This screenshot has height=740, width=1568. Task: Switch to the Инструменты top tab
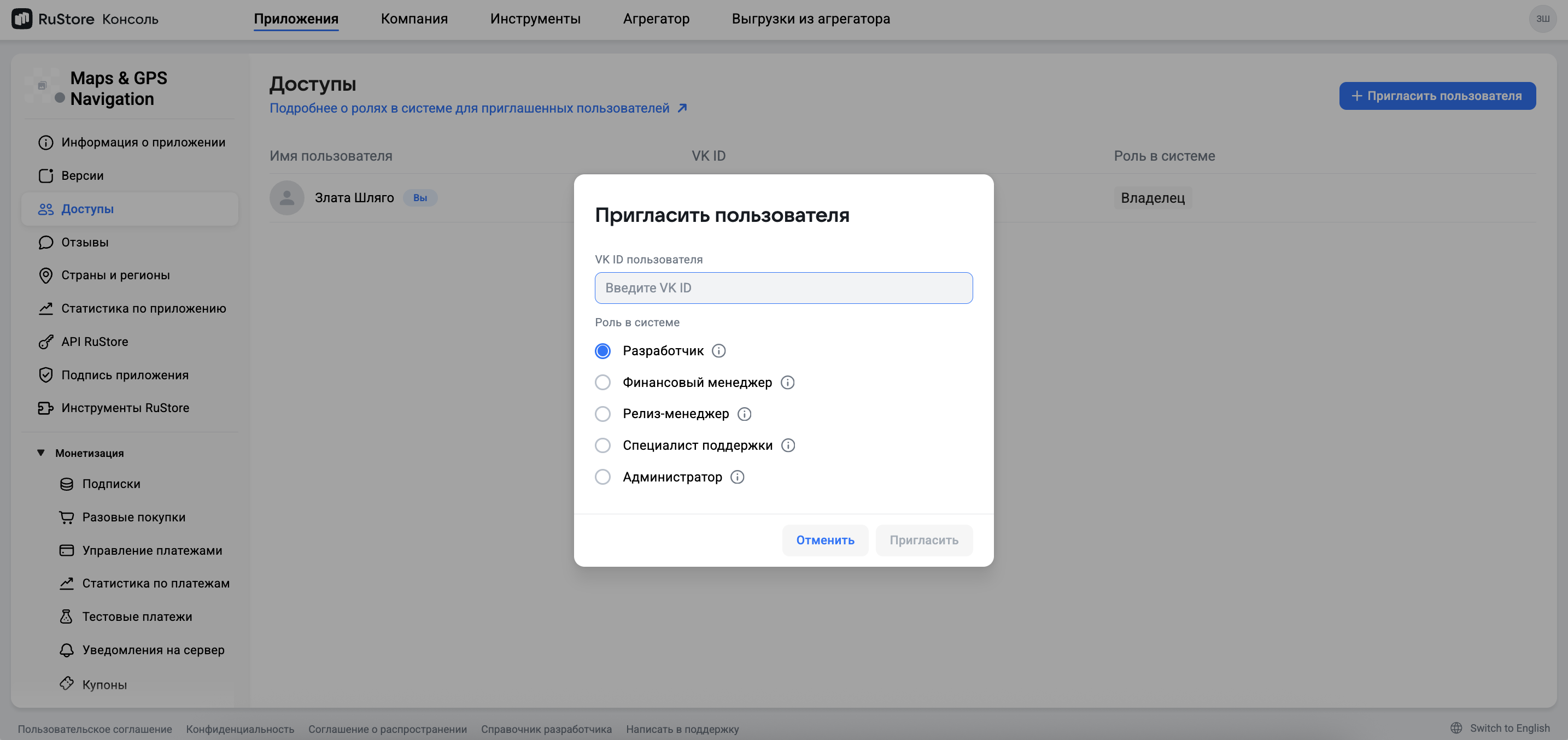[x=535, y=19]
